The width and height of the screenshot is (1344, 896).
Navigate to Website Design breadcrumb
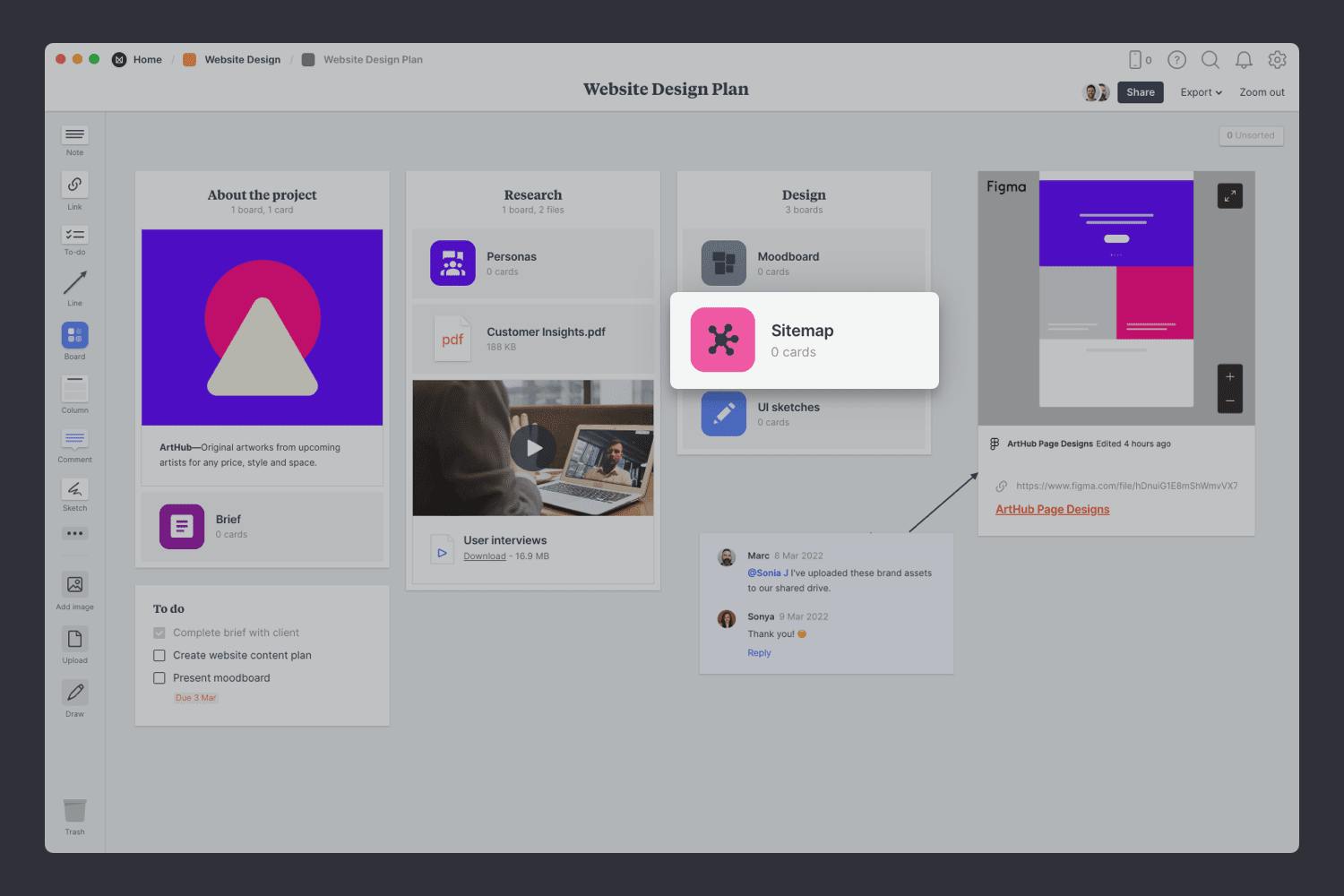pyautogui.click(x=242, y=60)
